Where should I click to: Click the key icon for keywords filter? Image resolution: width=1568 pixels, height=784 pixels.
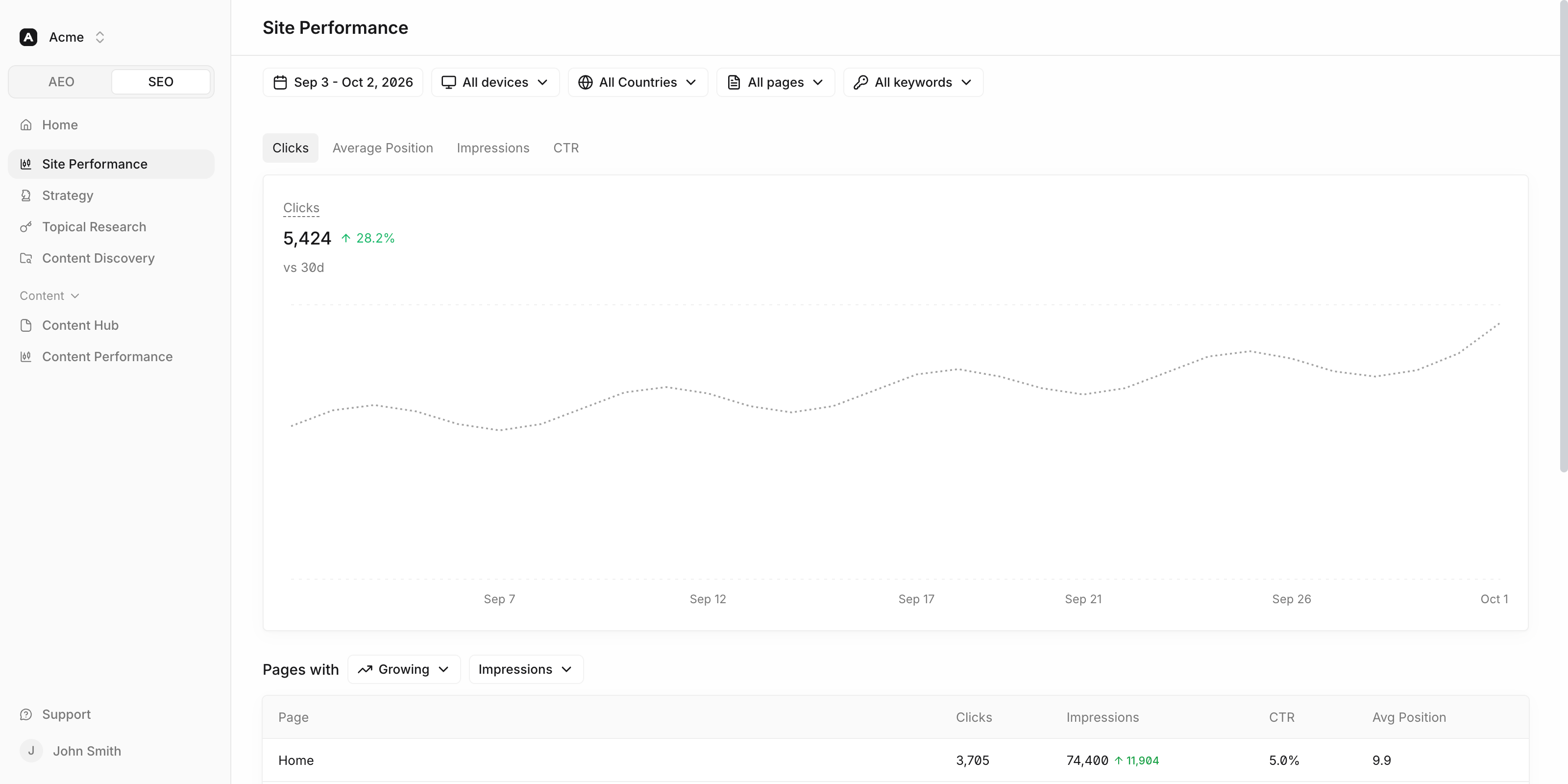[861, 82]
